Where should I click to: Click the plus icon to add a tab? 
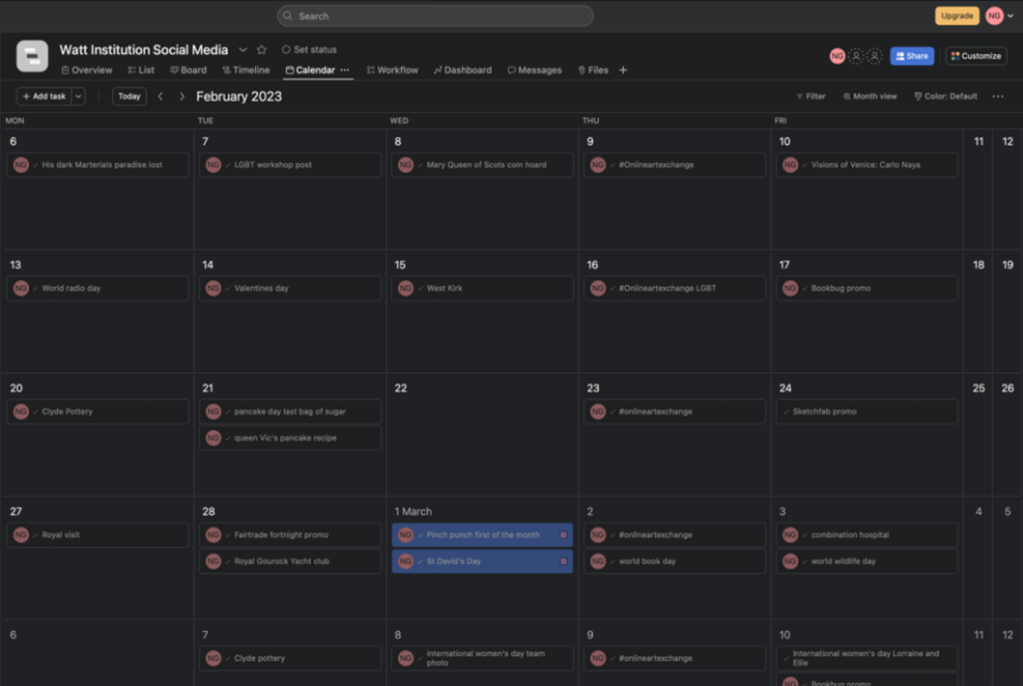click(x=623, y=70)
